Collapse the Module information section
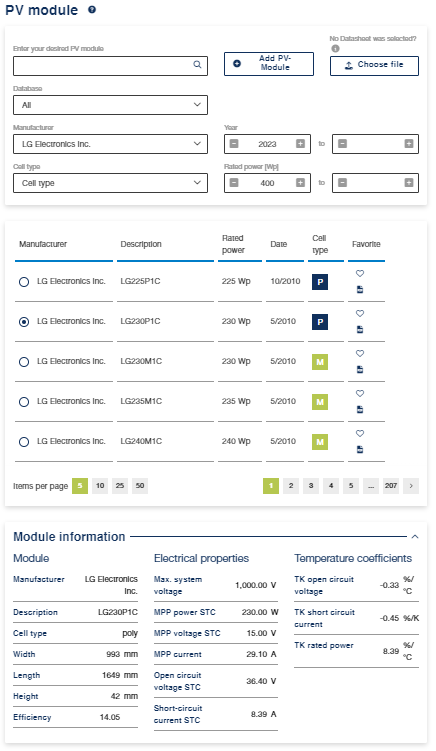Image resolution: width=436 pixels, height=751 pixels. pos(415,537)
